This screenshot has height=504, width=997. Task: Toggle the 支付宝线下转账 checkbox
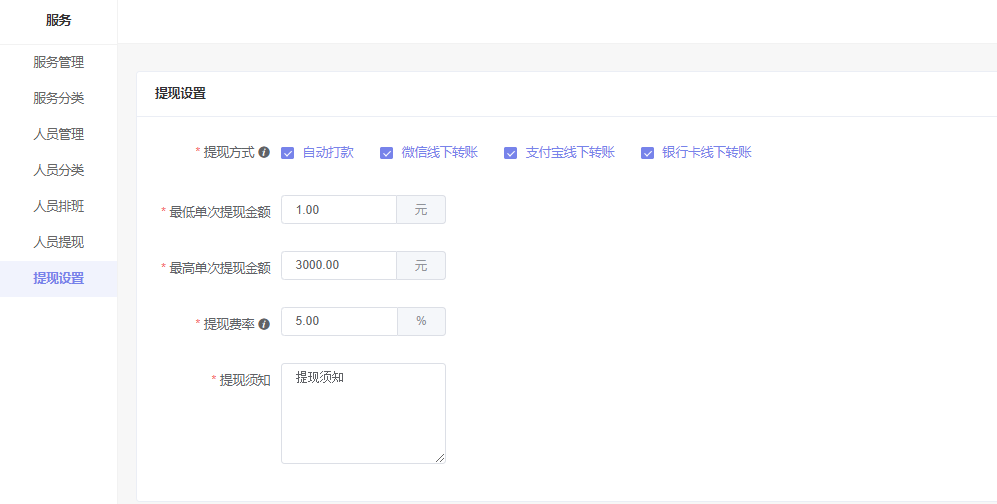[511, 153]
